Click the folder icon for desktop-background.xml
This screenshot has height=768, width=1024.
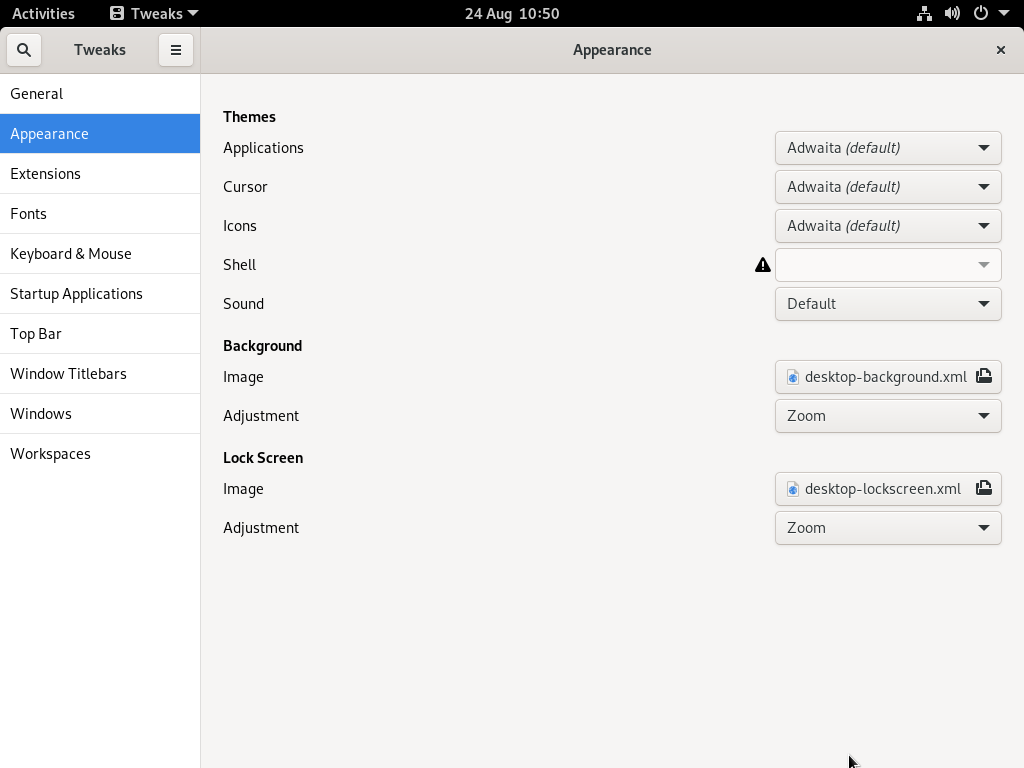tap(984, 376)
